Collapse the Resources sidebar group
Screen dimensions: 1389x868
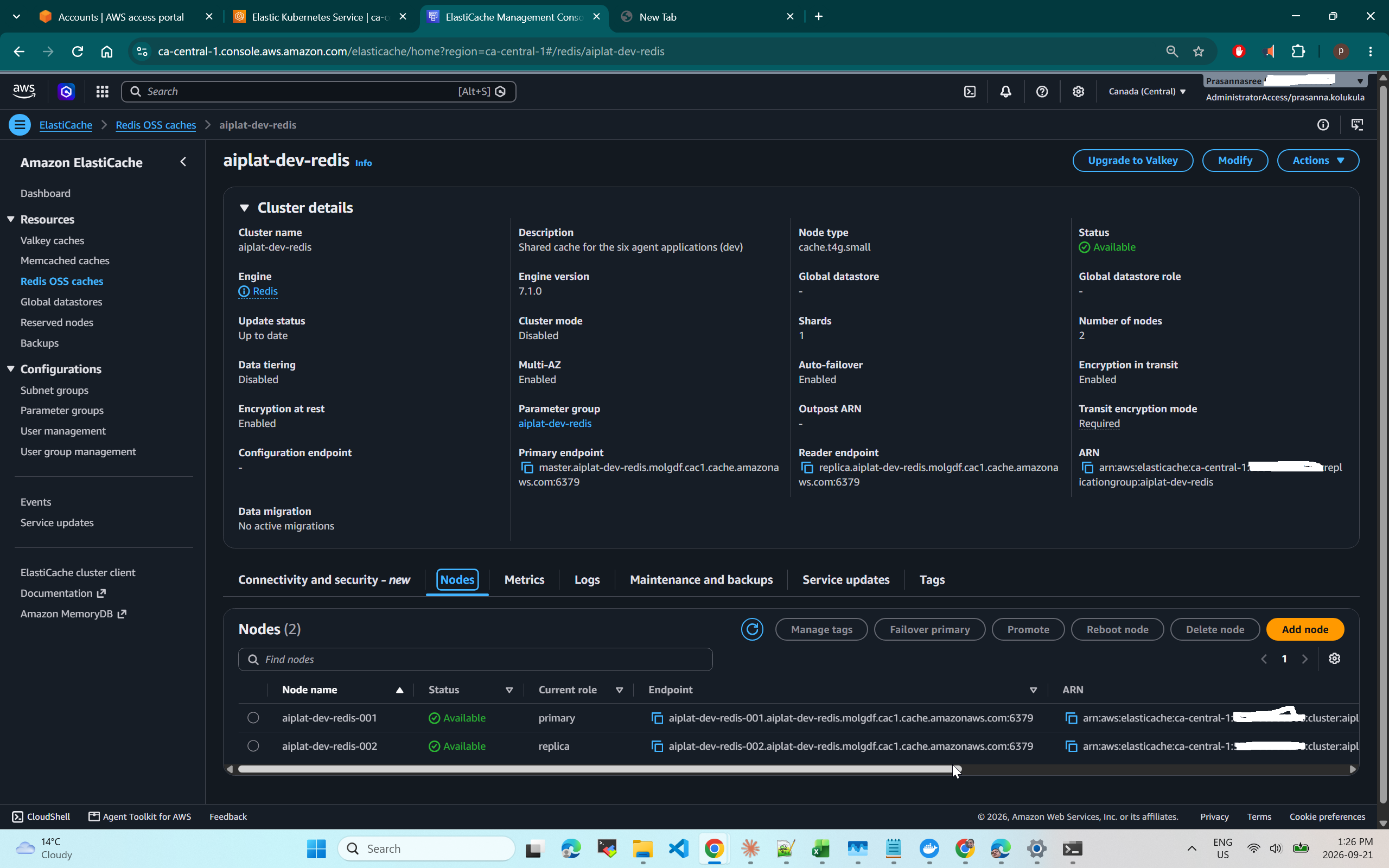click(x=11, y=219)
